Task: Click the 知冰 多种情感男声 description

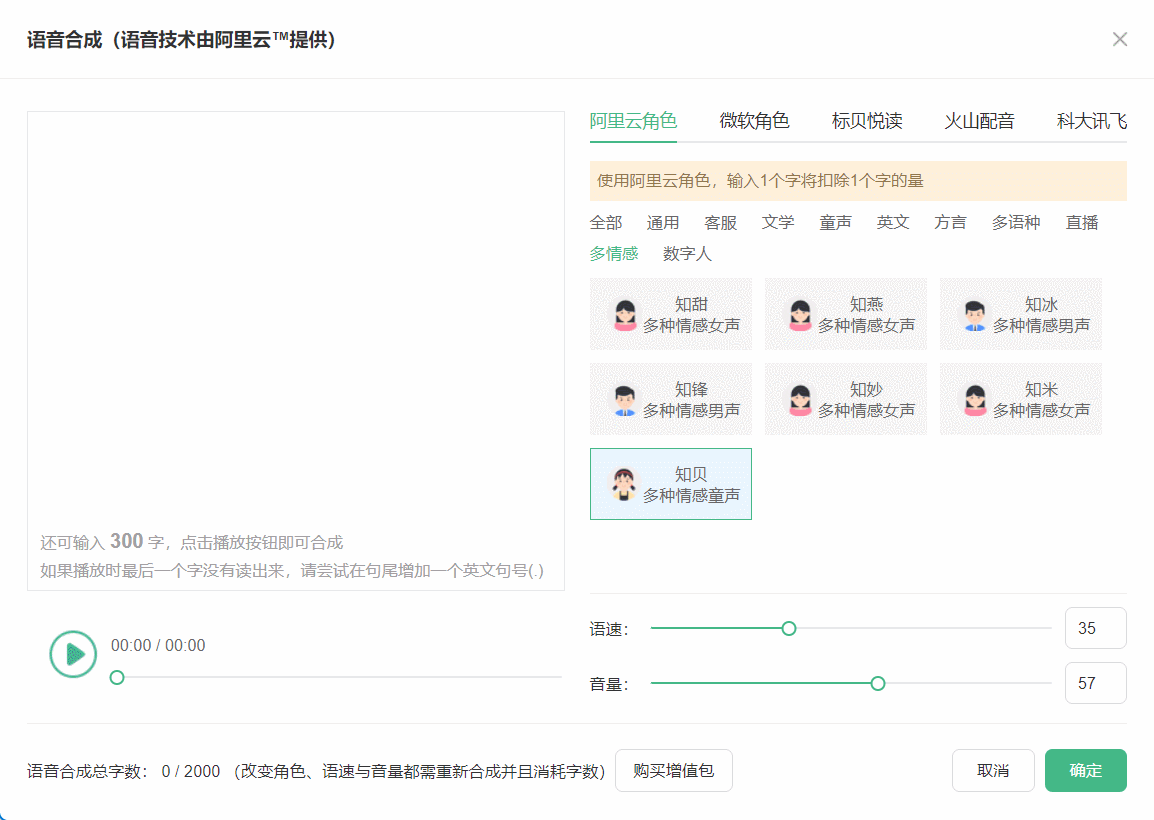Action: 1041,325
